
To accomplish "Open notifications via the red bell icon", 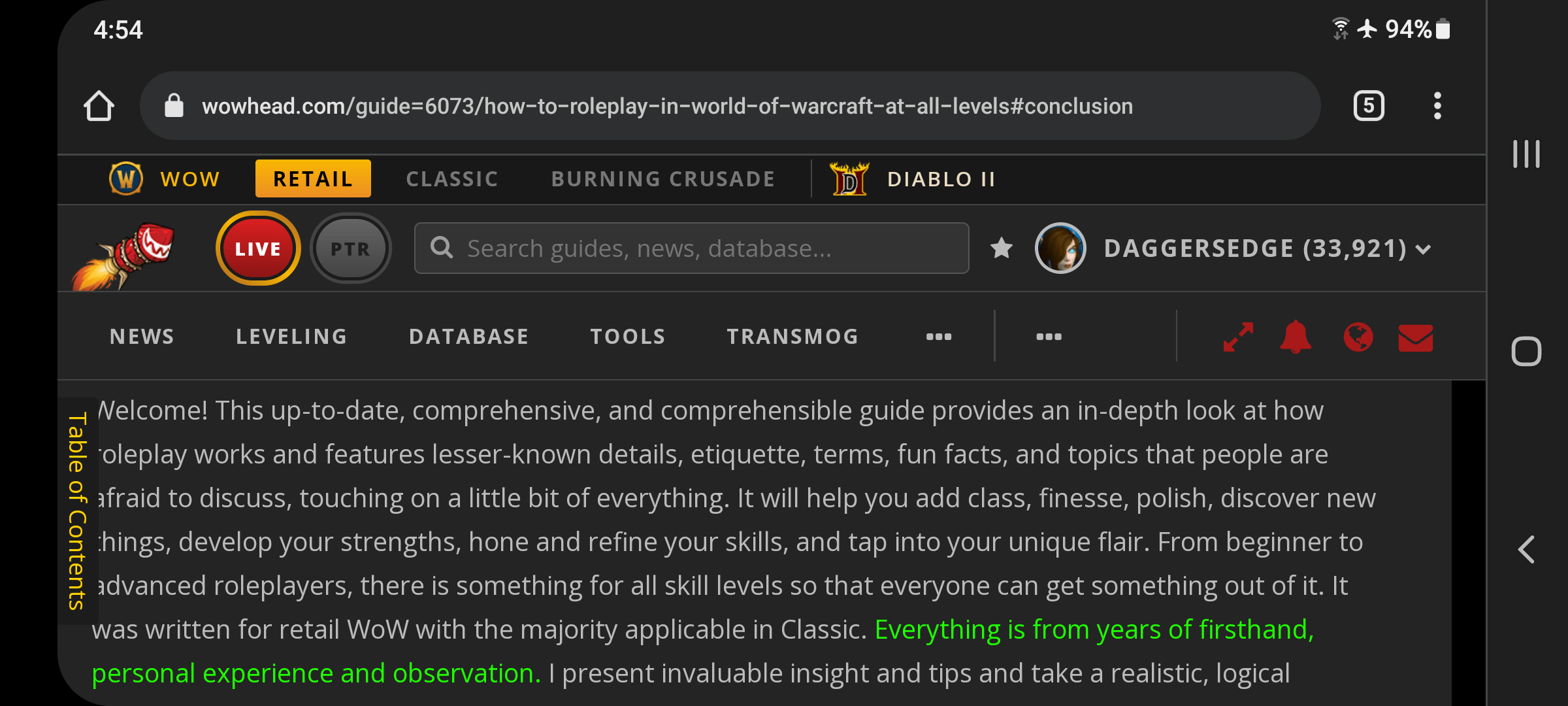I will click(1295, 337).
